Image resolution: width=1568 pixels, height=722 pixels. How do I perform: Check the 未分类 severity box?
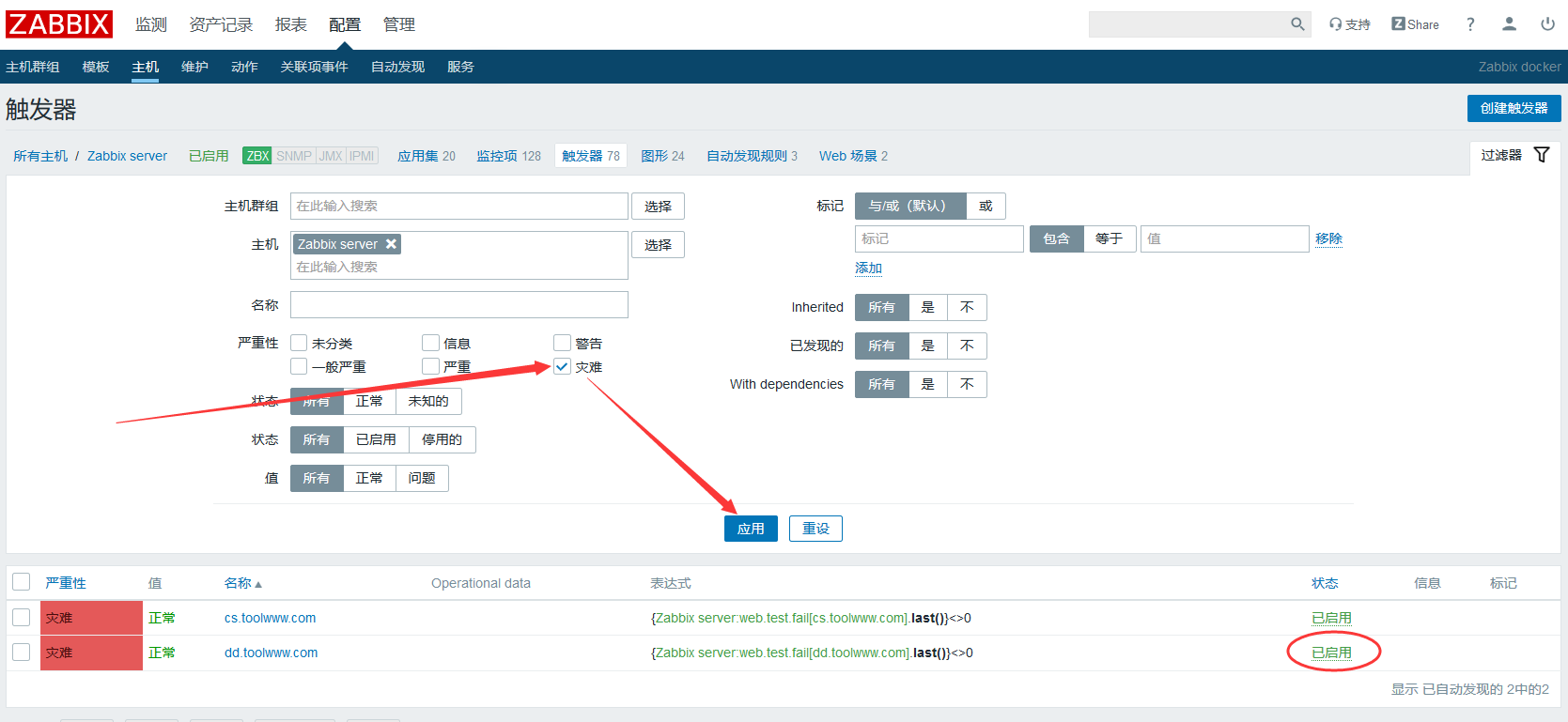299,343
